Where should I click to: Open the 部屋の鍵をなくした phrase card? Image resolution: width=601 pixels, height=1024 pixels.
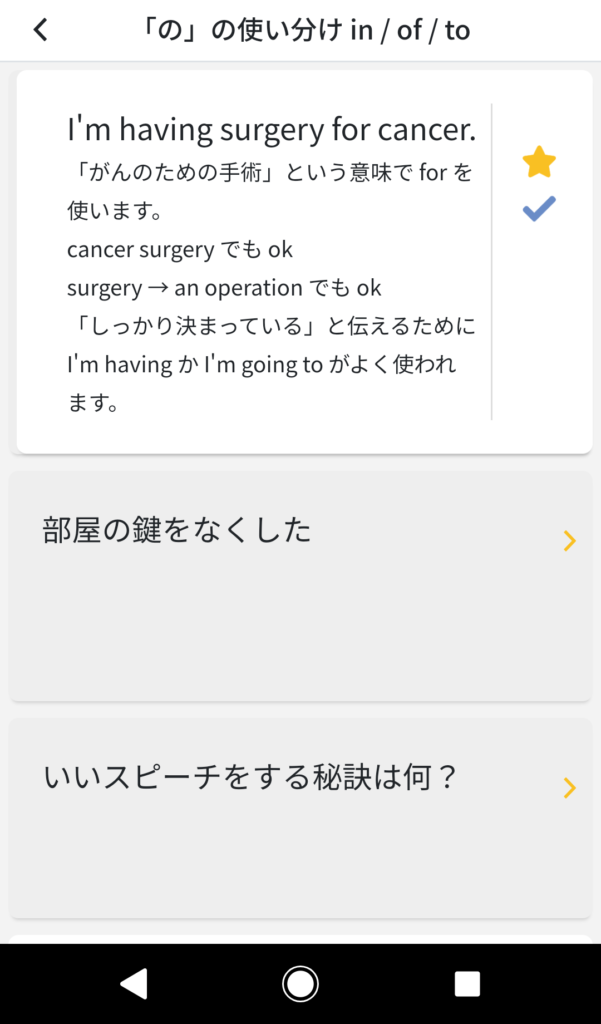[177, 530]
